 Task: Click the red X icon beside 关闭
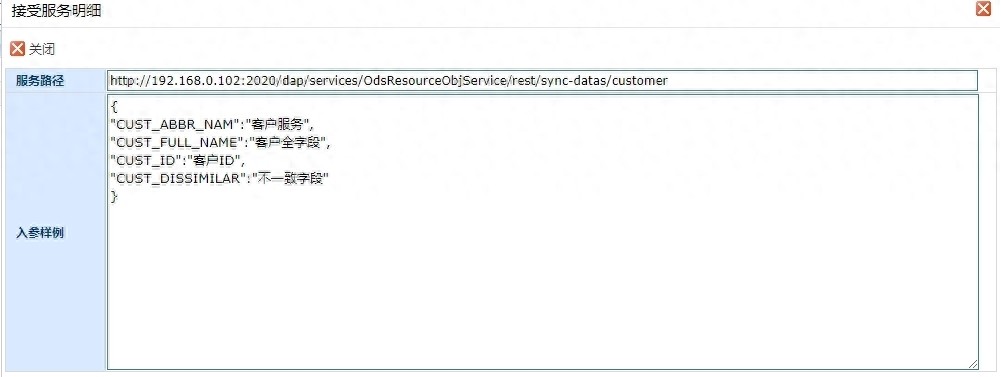(x=18, y=49)
